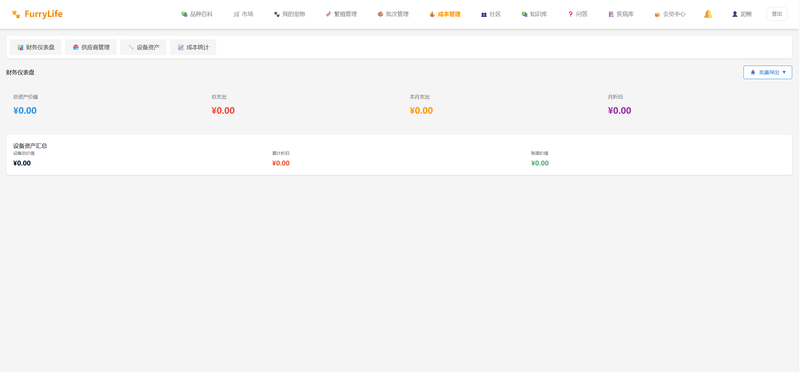Click the FurryLife paw logo
Image resolution: width=800 pixels, height=372 pixels.
[x=37, y=14]
